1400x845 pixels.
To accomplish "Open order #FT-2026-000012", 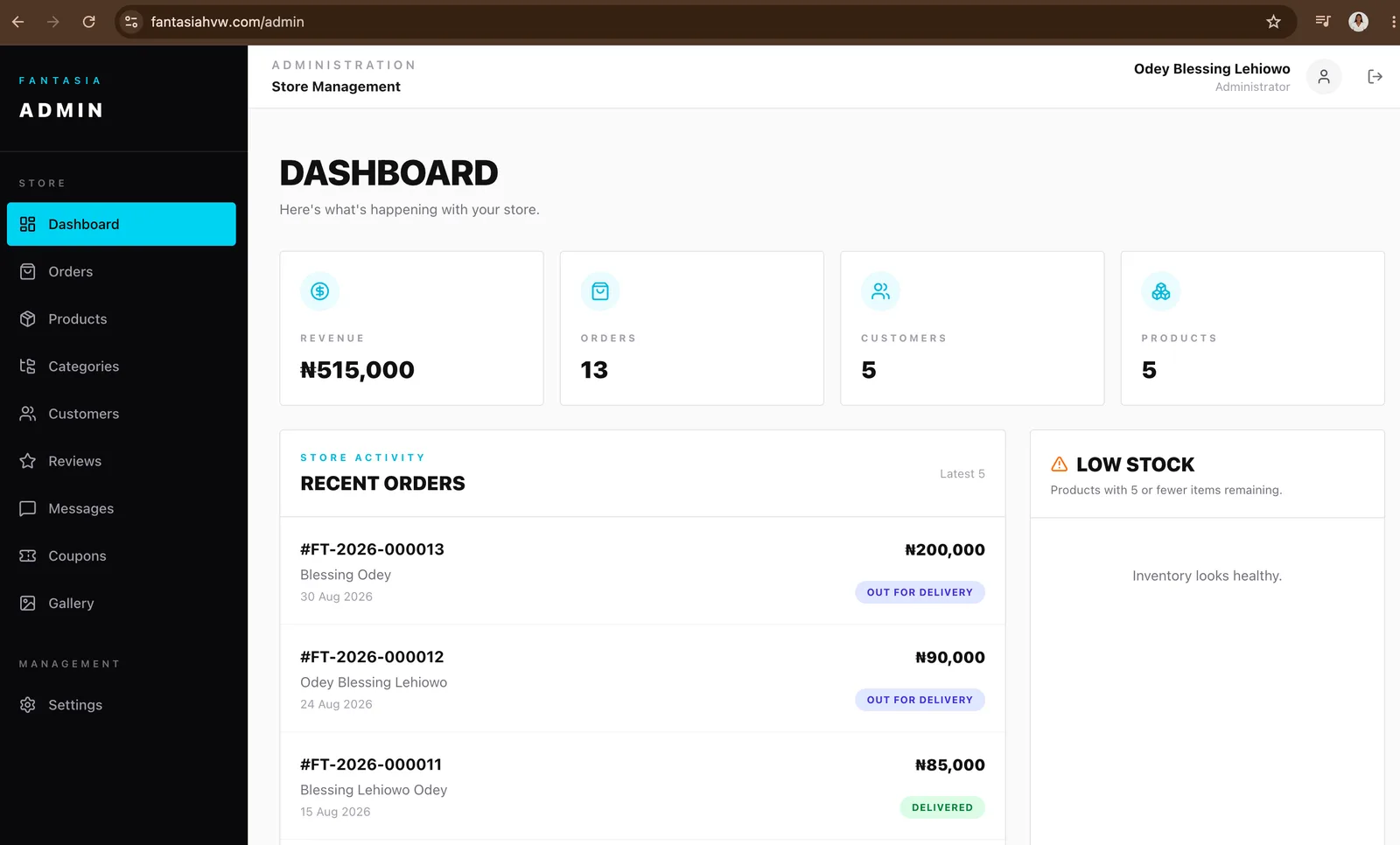I will coord(373,657).
